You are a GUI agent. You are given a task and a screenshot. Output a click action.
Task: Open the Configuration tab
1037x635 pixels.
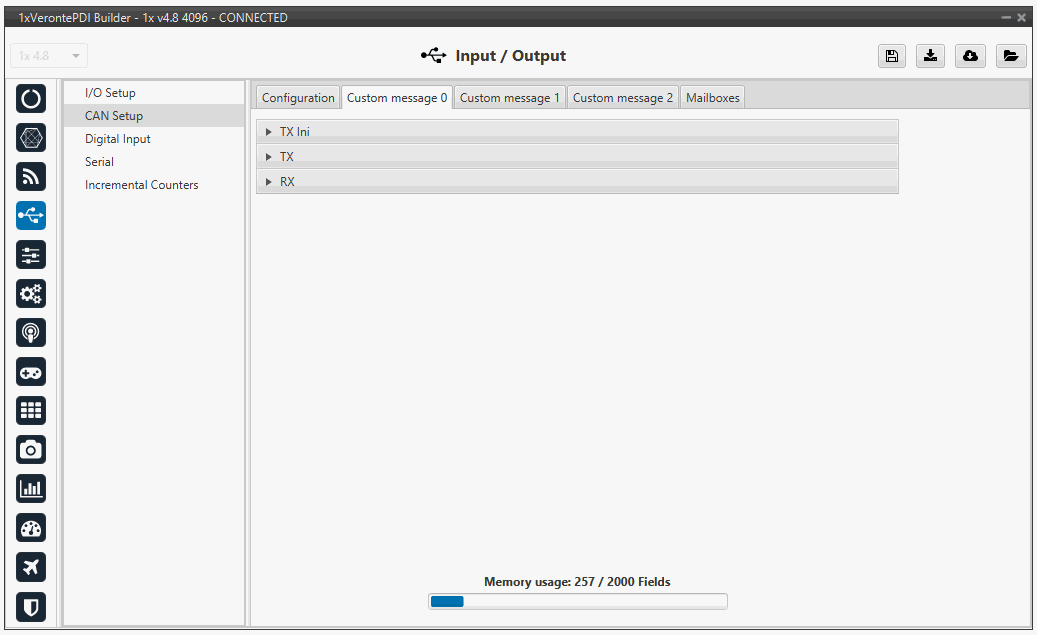298,98
